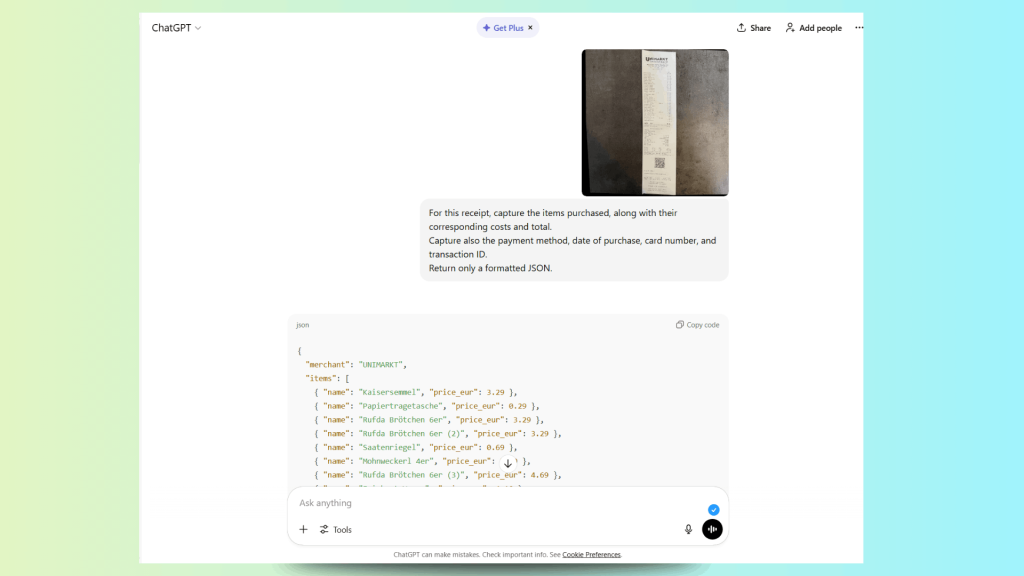
Task: Open the Cookie Preferences link
Action: click(x=591, y=554)
